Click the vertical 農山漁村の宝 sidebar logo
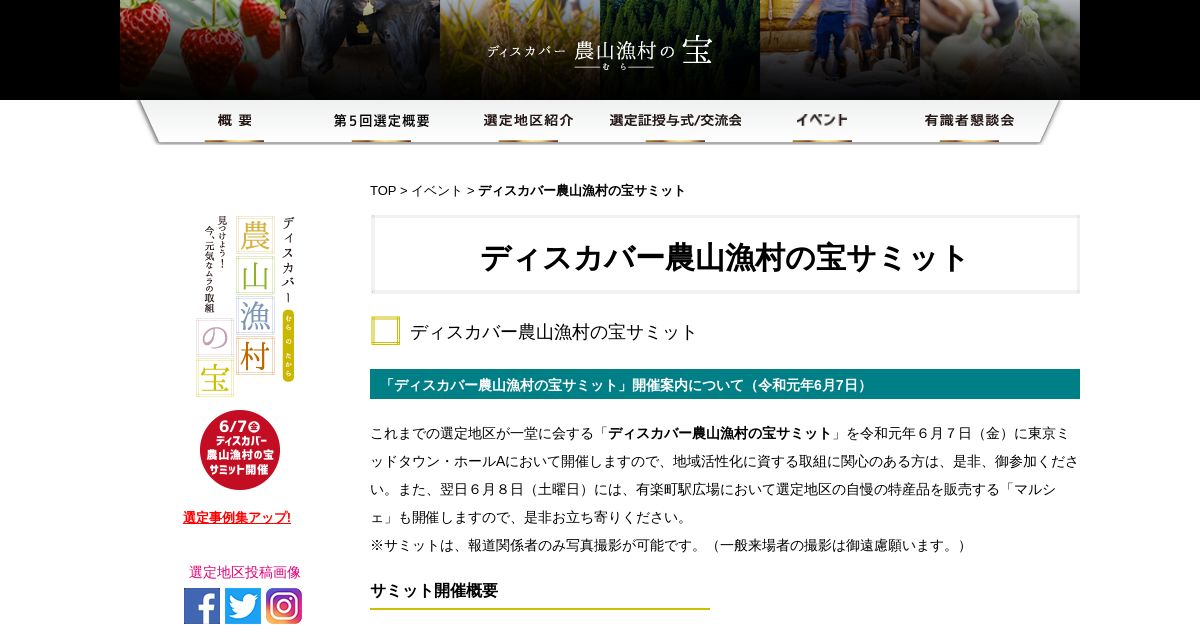The image size is (1200, 630). tap(245, 306)
